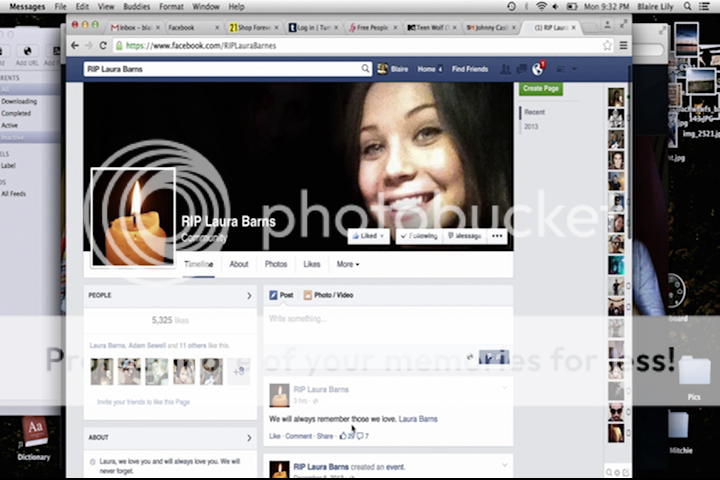720x480 pixels.
Task: Open the Buddies menu
Action: point(136,6)
